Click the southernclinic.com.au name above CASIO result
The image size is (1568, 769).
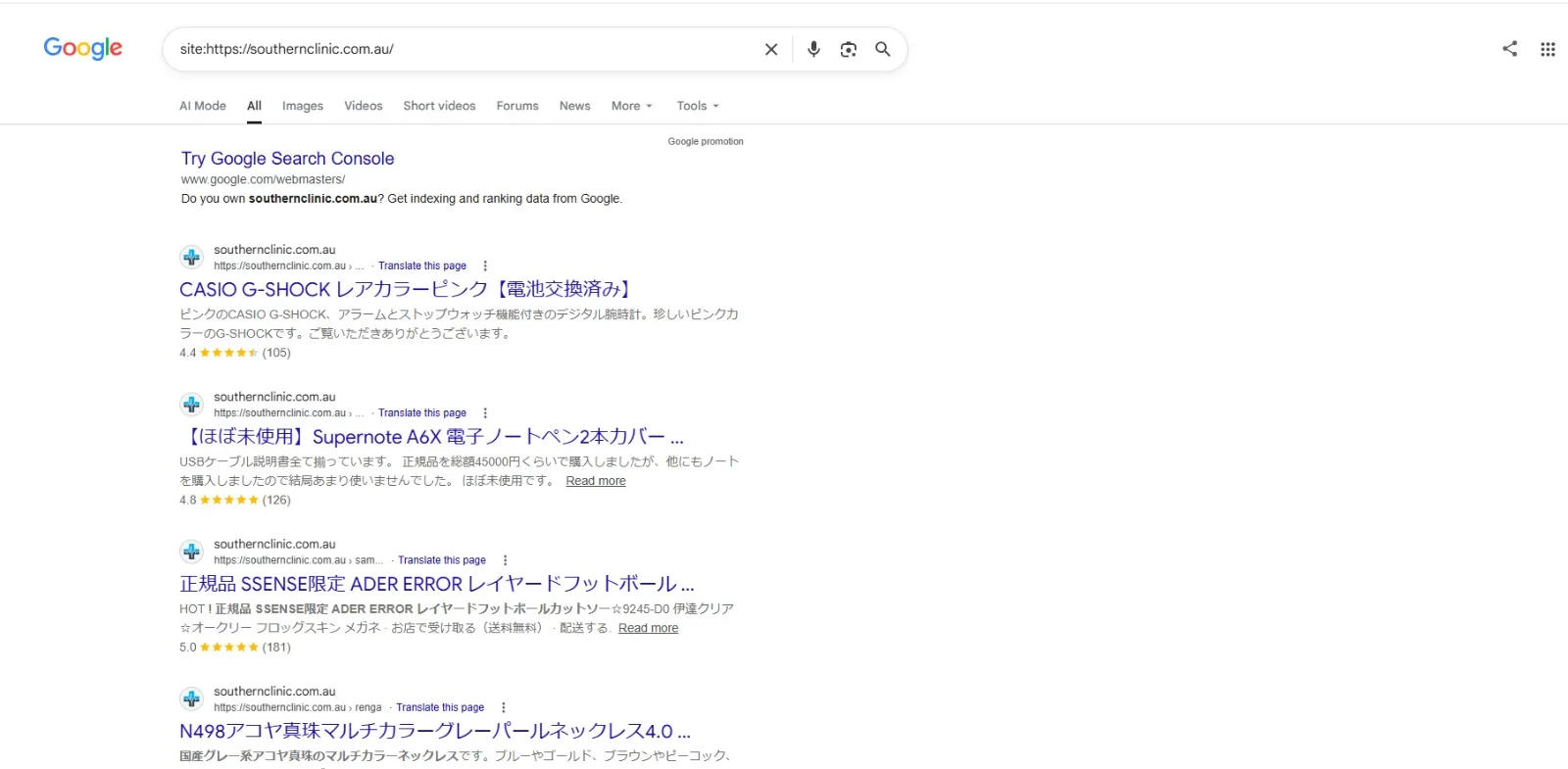point(274,250)
